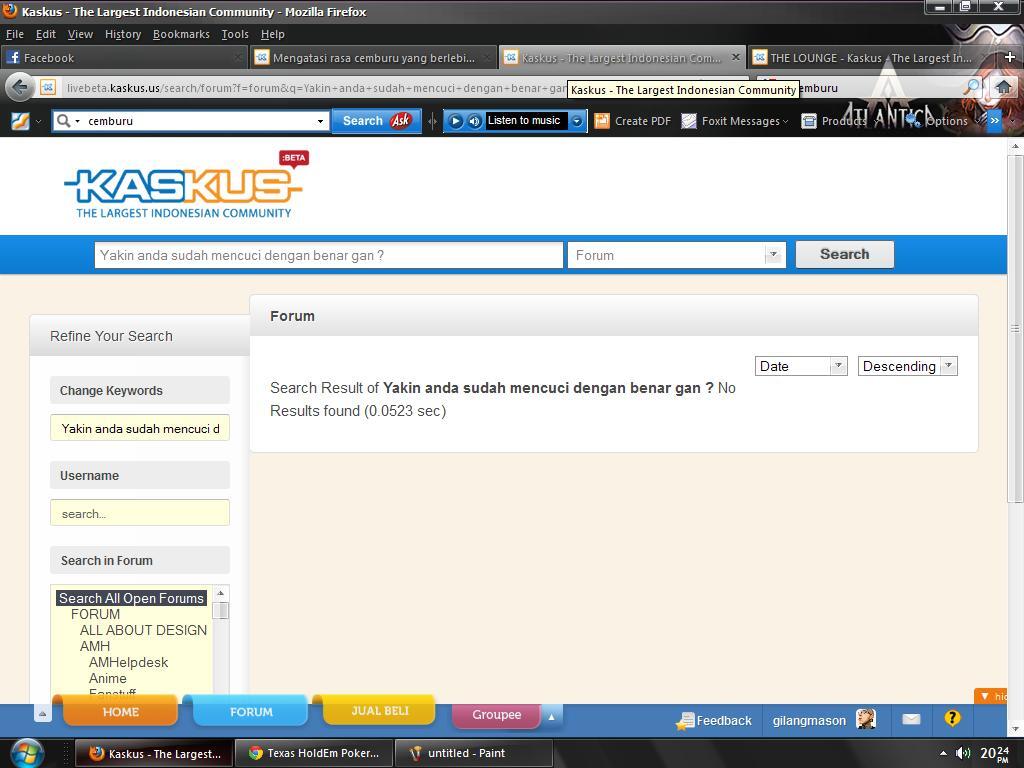Viewport: 1024px width, 768px height.
Task: Click the yellow help question mark icon
Action: [952, 718]
